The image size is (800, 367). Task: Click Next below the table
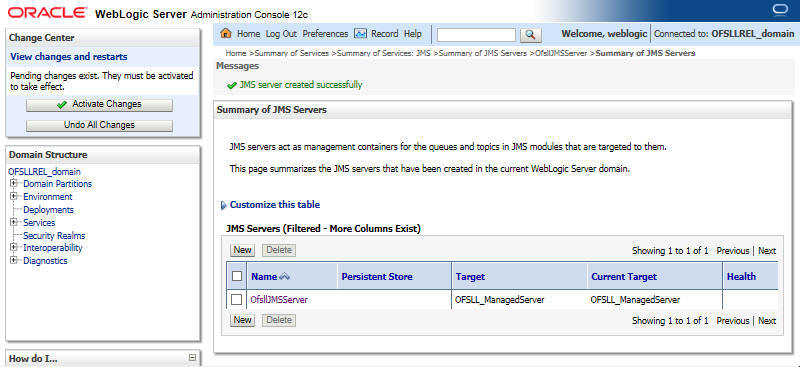tap(767, 321)
